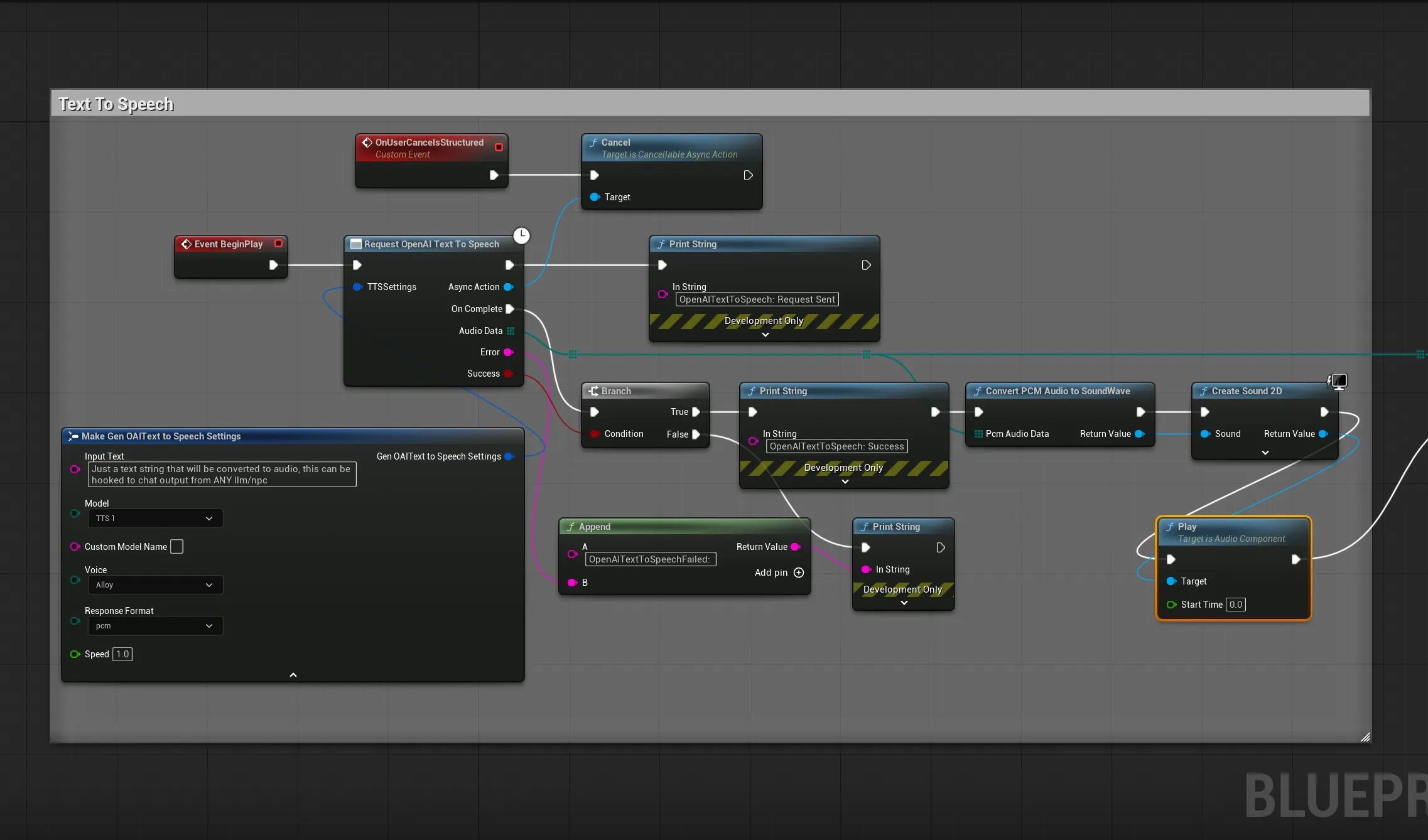Click Gen OAIText to Speech Settings output pin

tap(509, 456)
